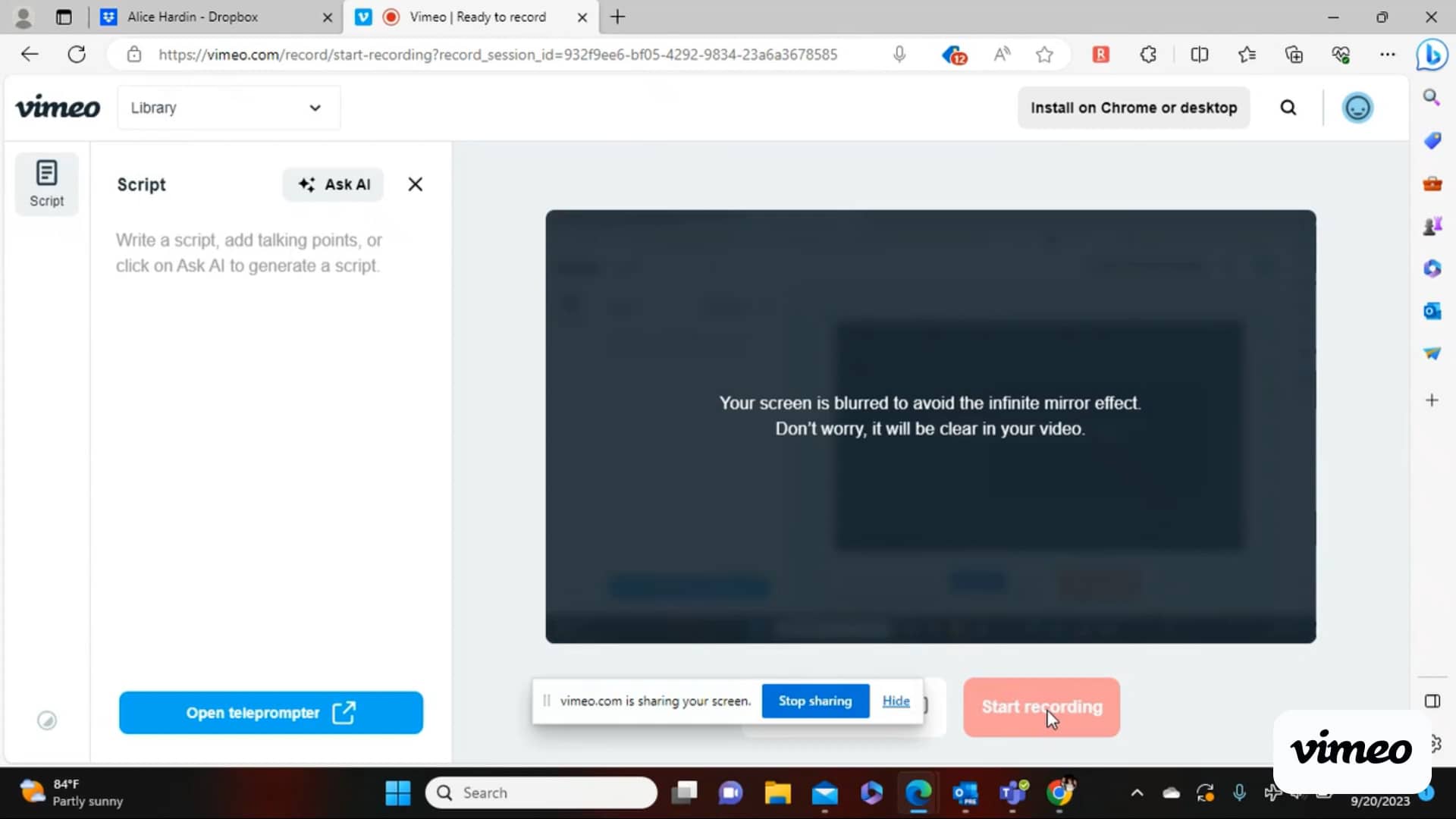Open the Settings and more menu
This screenshot has width=1456, height=819.
click(1389, 54)
